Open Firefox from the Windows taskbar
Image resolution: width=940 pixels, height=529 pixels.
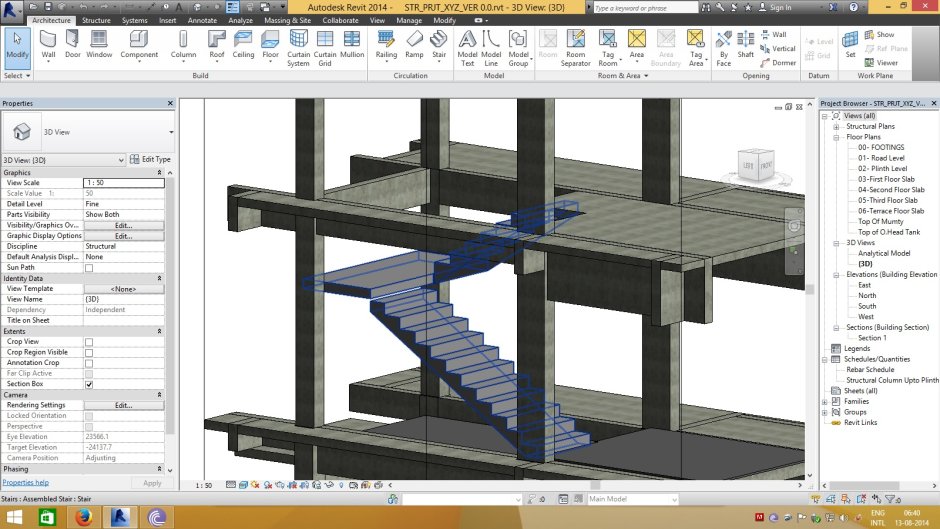[84, 515]
